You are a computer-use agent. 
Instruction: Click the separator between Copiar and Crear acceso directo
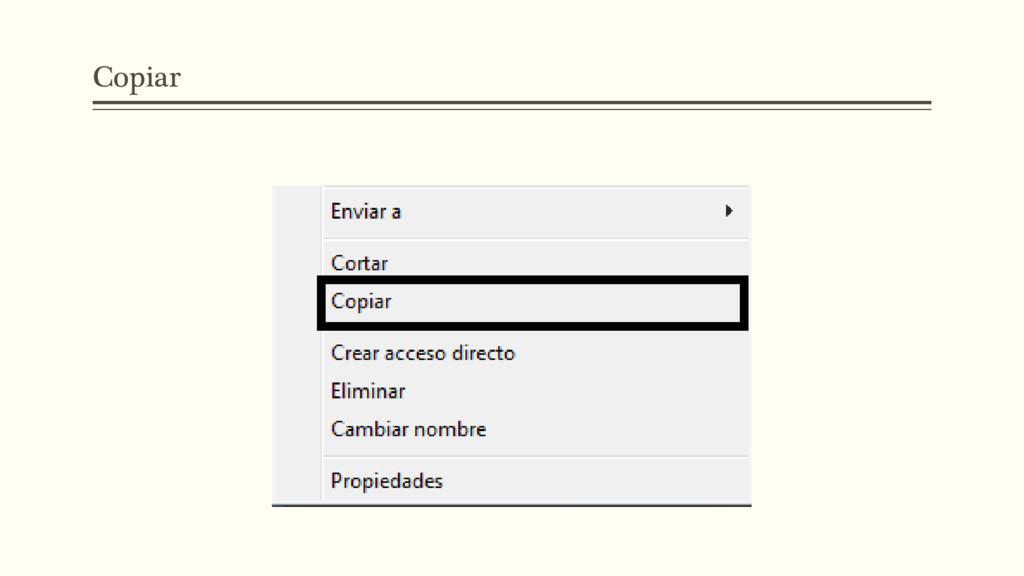[x=535, y=334]
